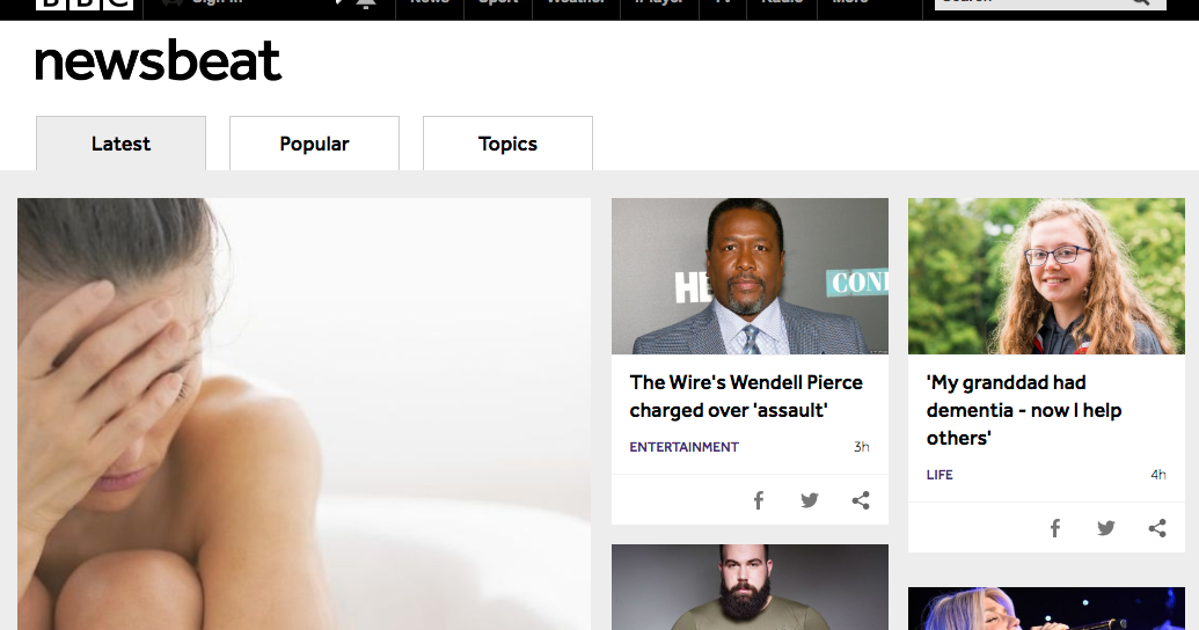1199x630 pixels.
Task: Click the notifications bell in top bar
Action: tap(365, 3)
